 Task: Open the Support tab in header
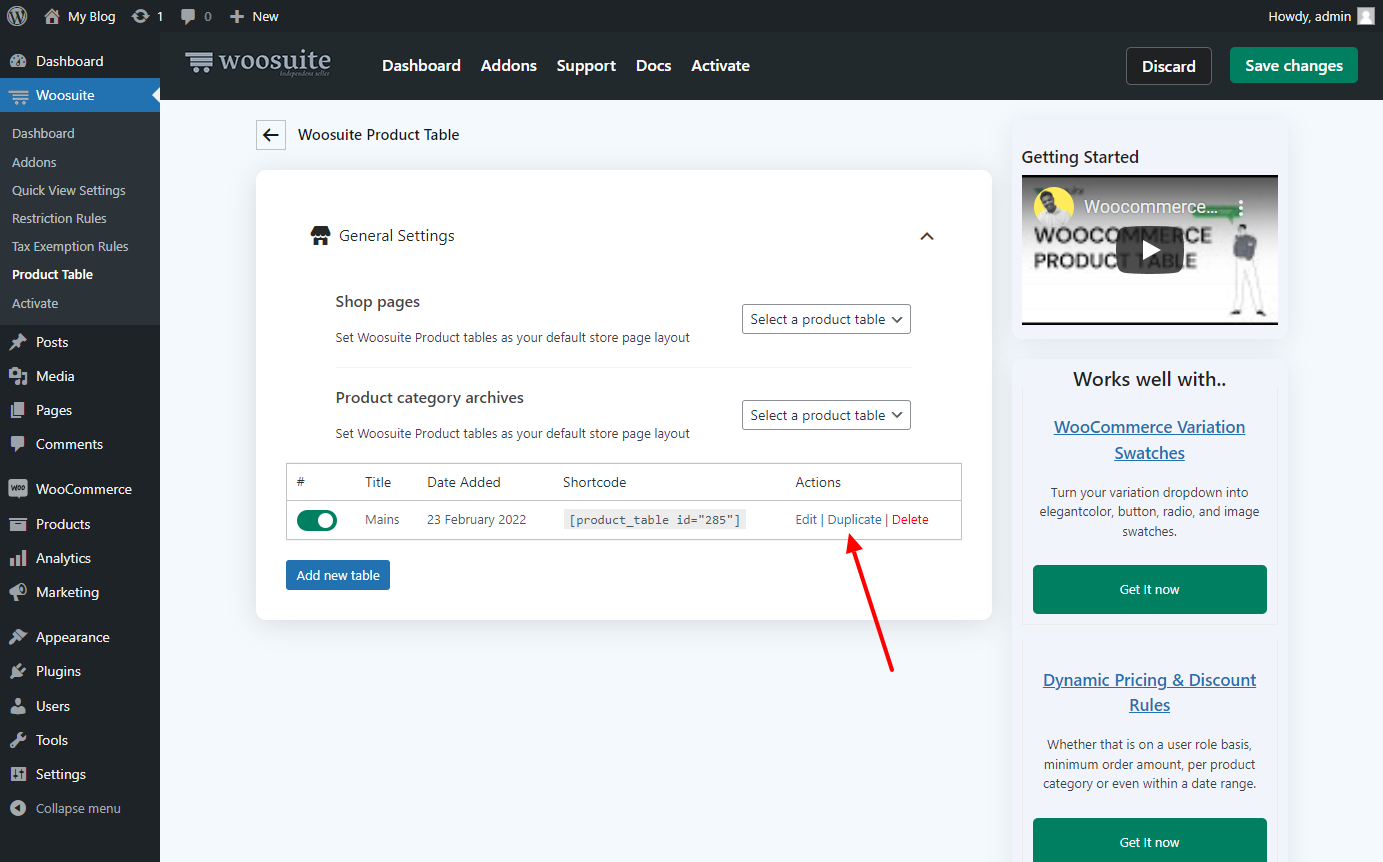(x=586, y=66)
